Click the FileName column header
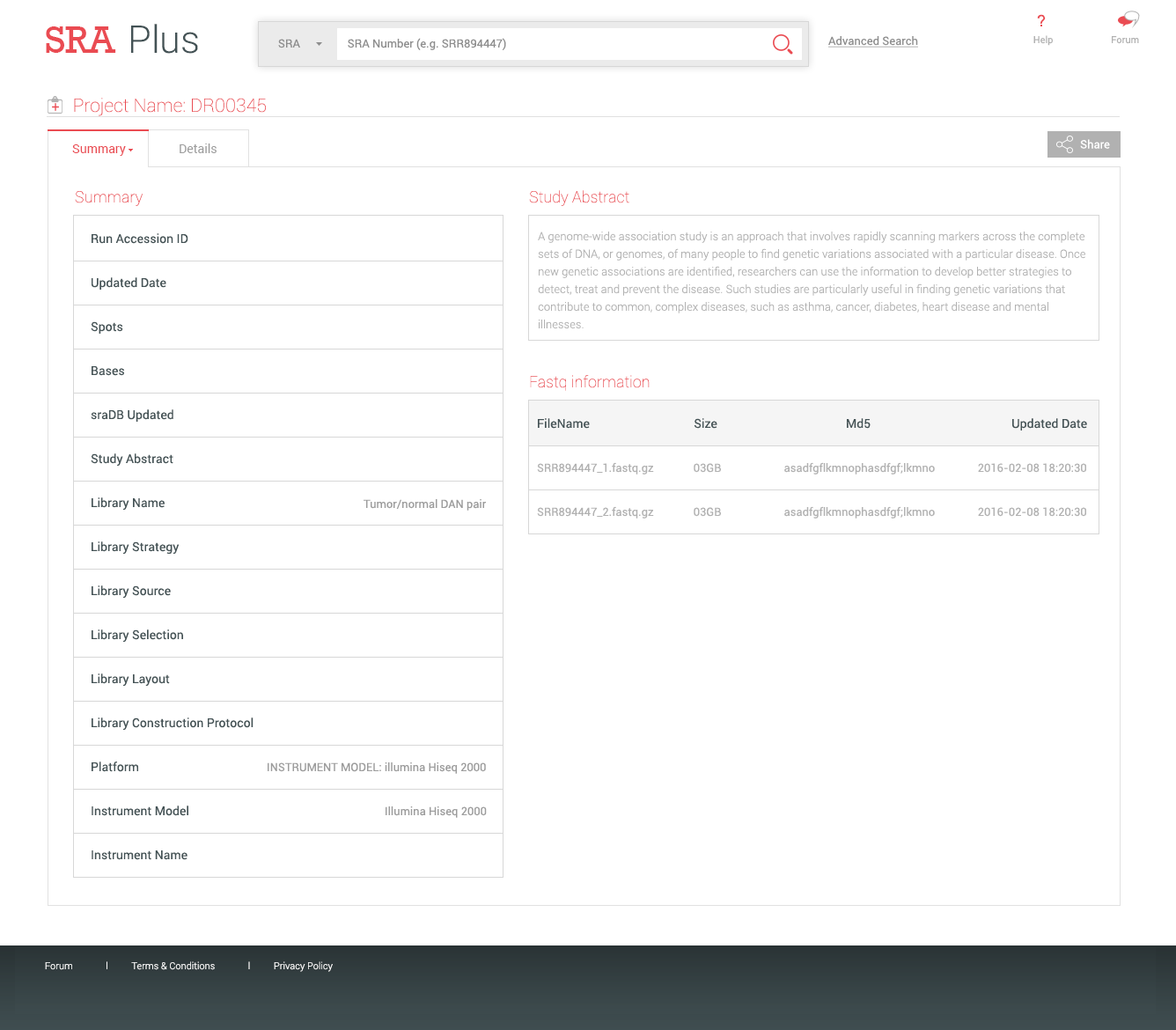This screenshot has height=1030, width=1176. [x=563, y=423]
